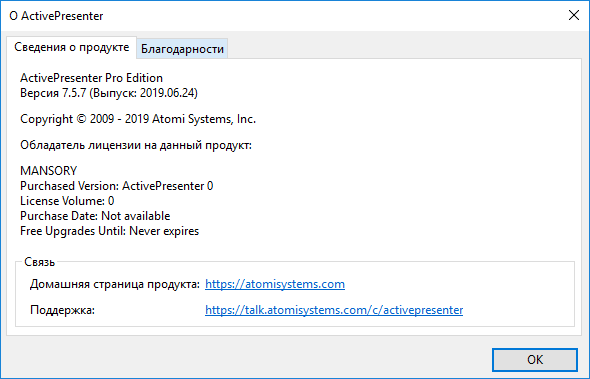The image size is (590, 379).
Task: Switch to the Благодарности tab
Action: (x=182, y=49)
